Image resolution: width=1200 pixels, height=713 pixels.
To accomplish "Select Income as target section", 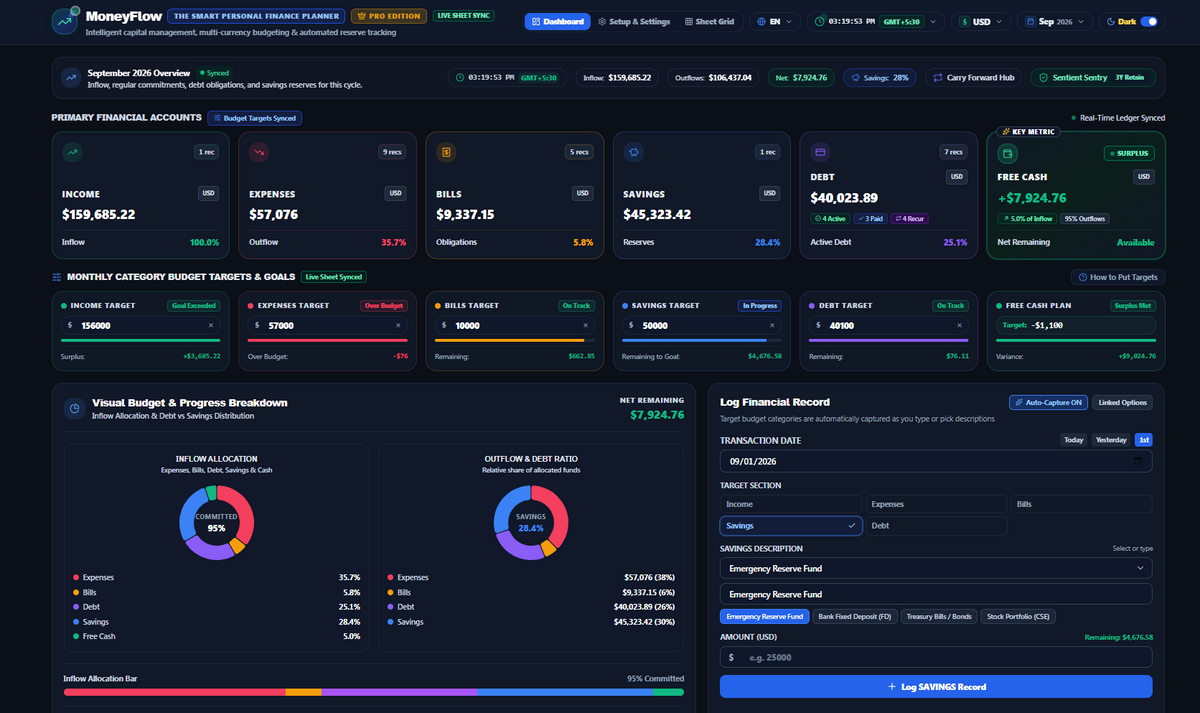I will tap(791, 504).
